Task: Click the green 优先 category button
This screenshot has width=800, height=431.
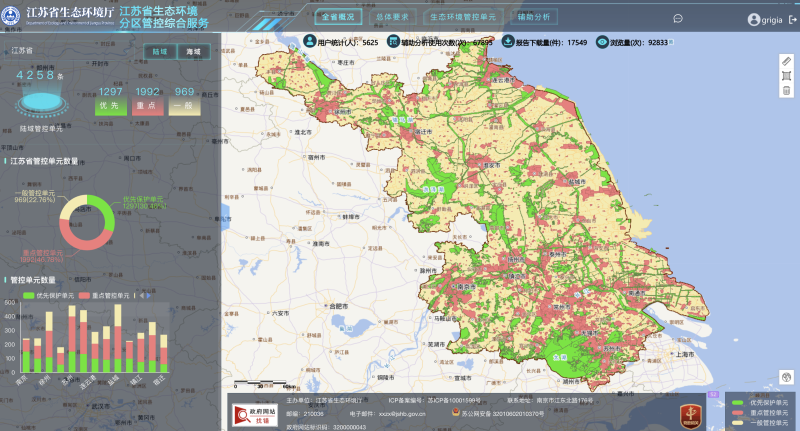Action: point(110,104)
